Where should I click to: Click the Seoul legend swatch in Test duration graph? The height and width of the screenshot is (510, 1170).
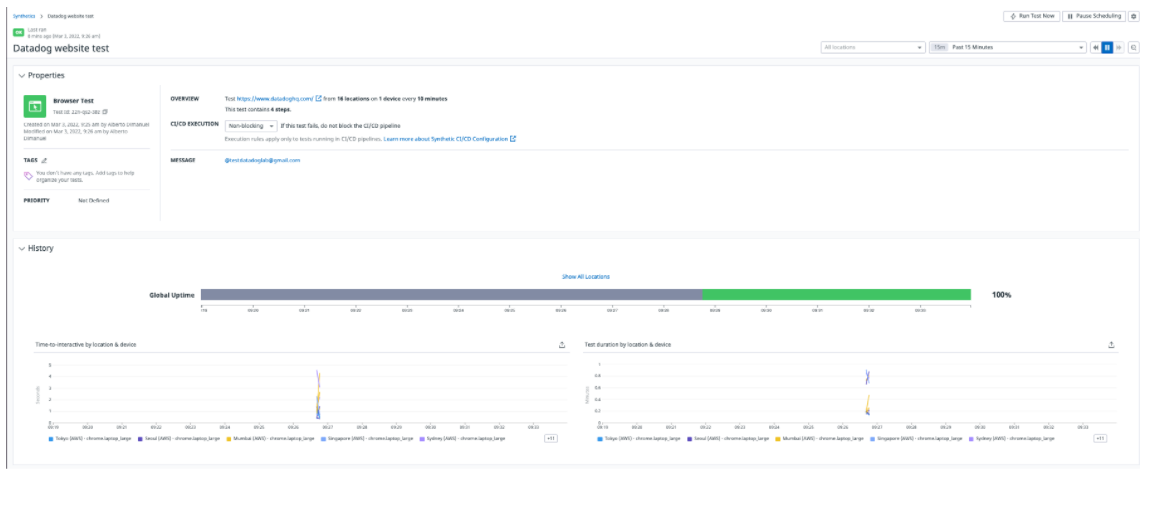pos(689,438)
